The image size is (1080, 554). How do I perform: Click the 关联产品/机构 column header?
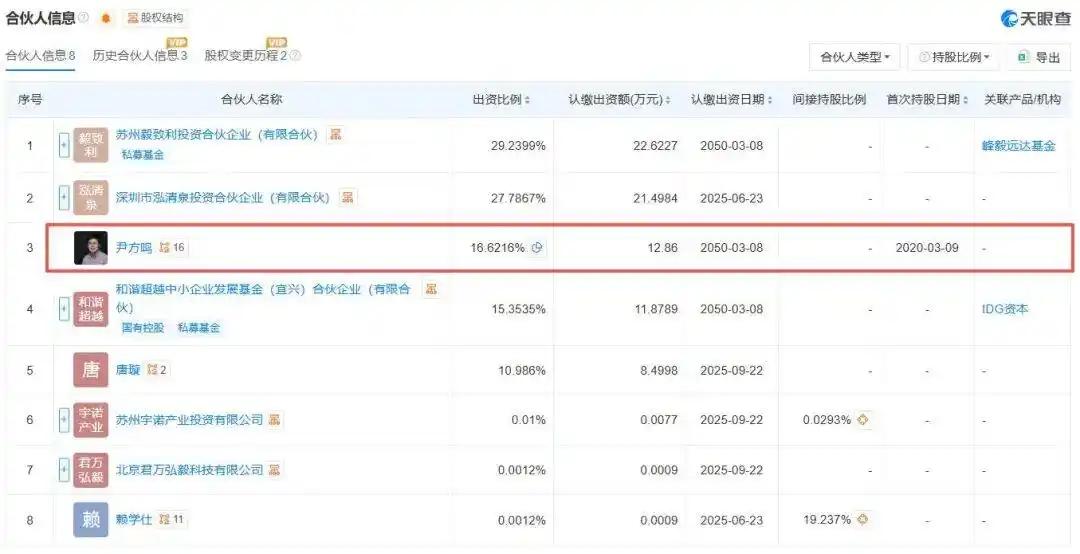coord(1022,100)
